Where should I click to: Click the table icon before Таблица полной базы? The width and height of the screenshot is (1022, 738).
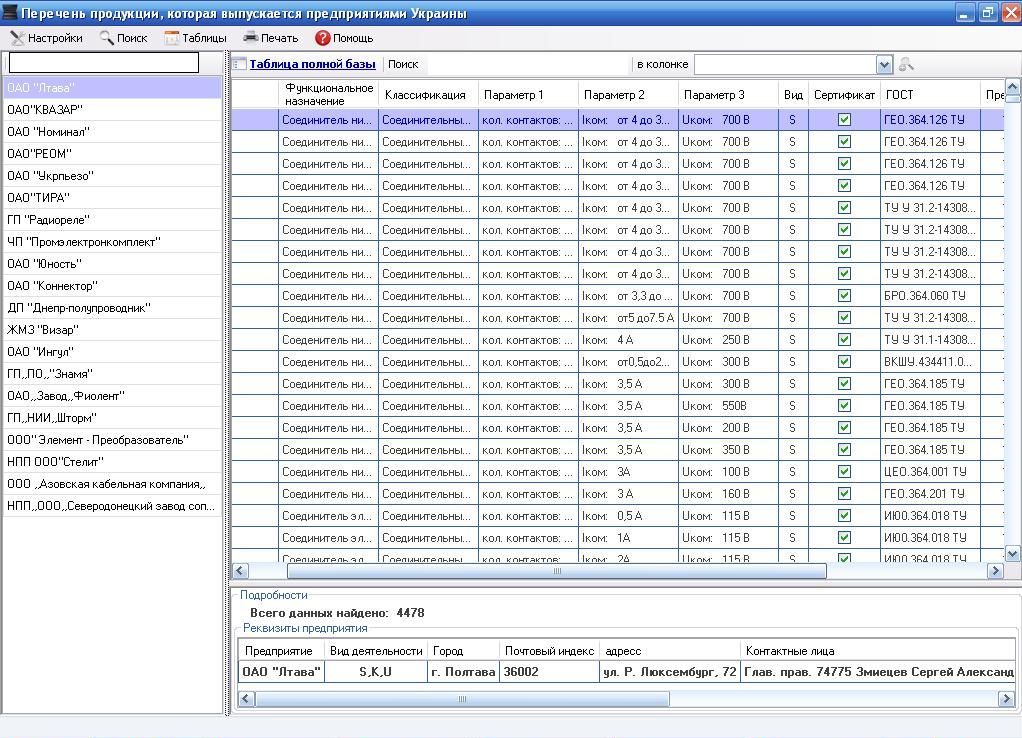240,64
